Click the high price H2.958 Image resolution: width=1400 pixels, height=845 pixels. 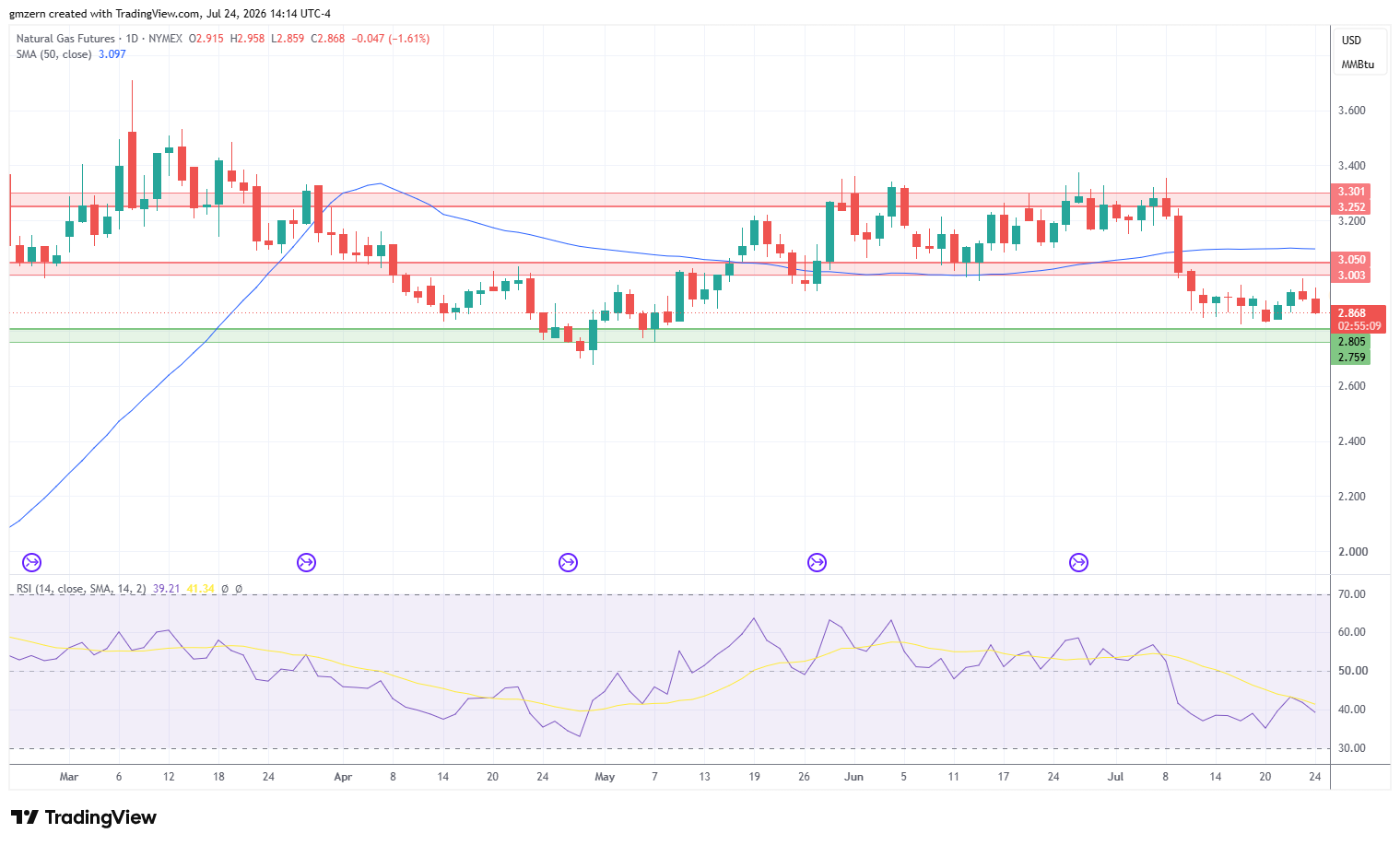coord(248,39)
